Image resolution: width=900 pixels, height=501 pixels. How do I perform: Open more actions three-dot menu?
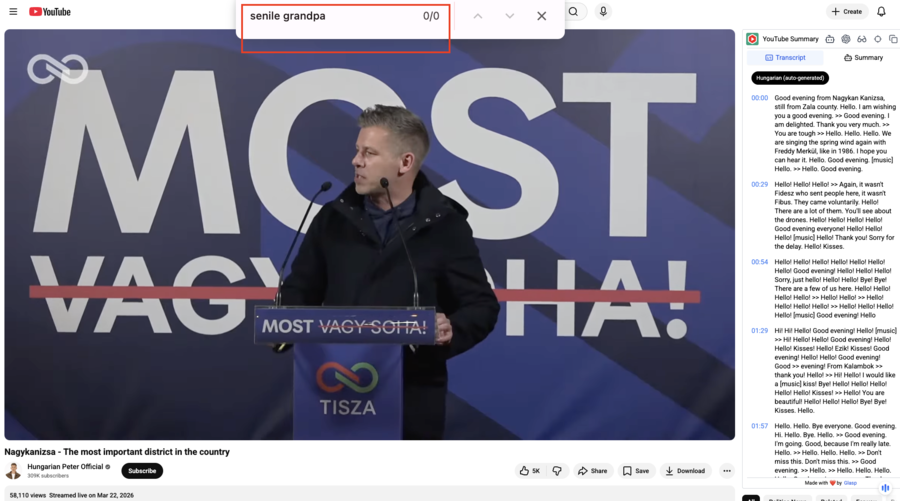point(727,471)
